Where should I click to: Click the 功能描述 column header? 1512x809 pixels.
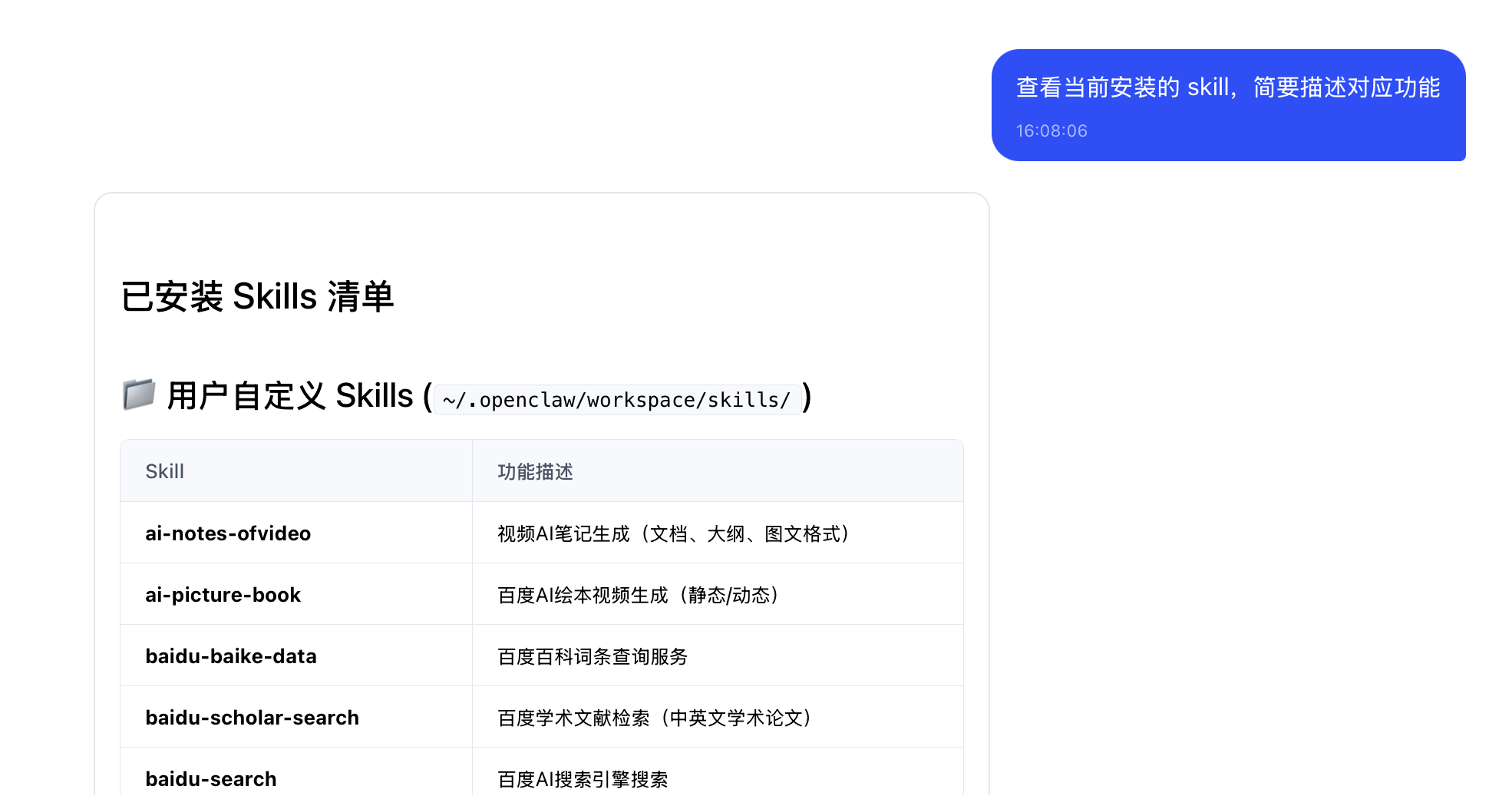[x=535, y=471]
